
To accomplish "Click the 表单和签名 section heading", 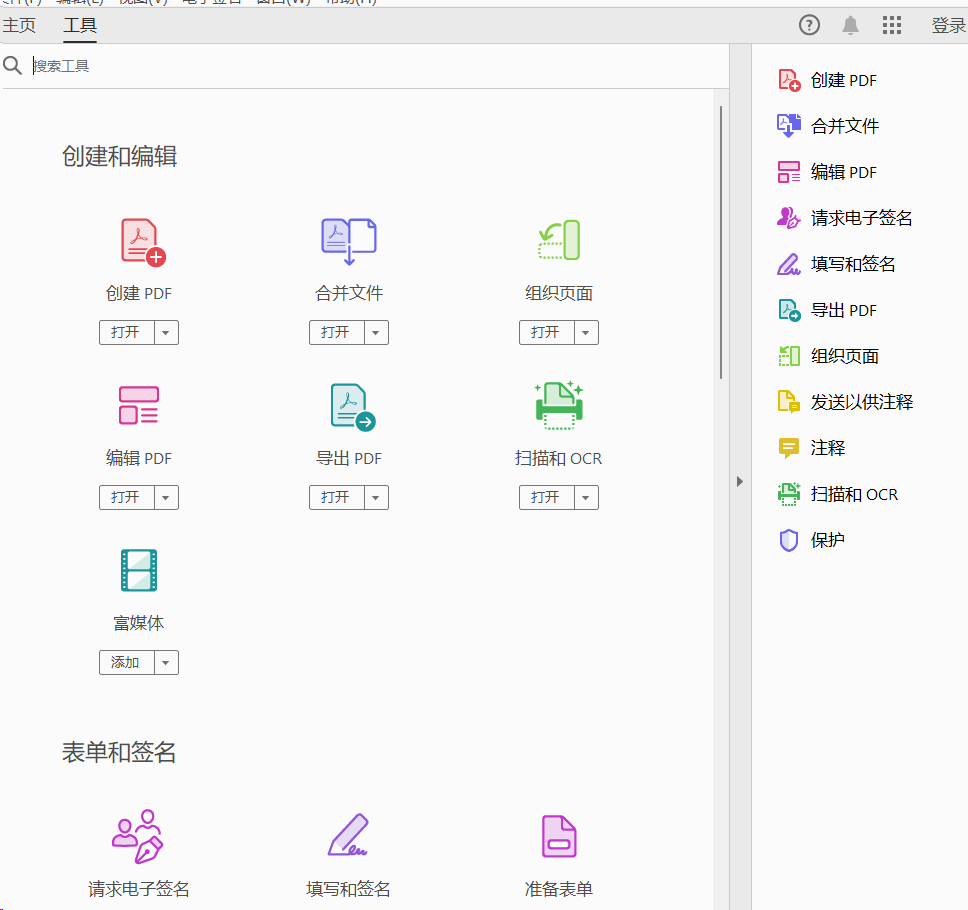I will coord(119,753).
